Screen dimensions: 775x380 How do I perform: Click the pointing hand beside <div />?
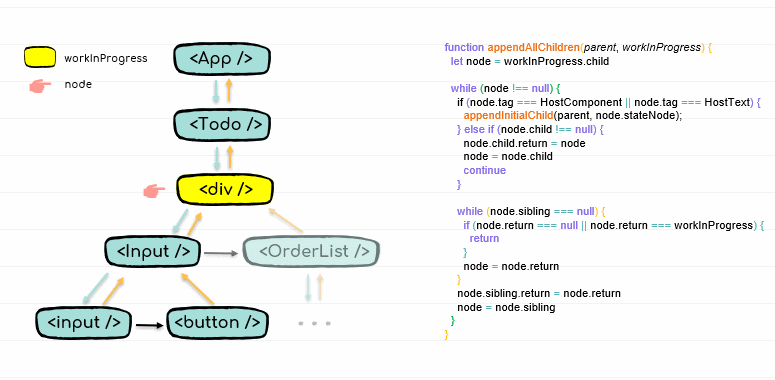[155, 191]
